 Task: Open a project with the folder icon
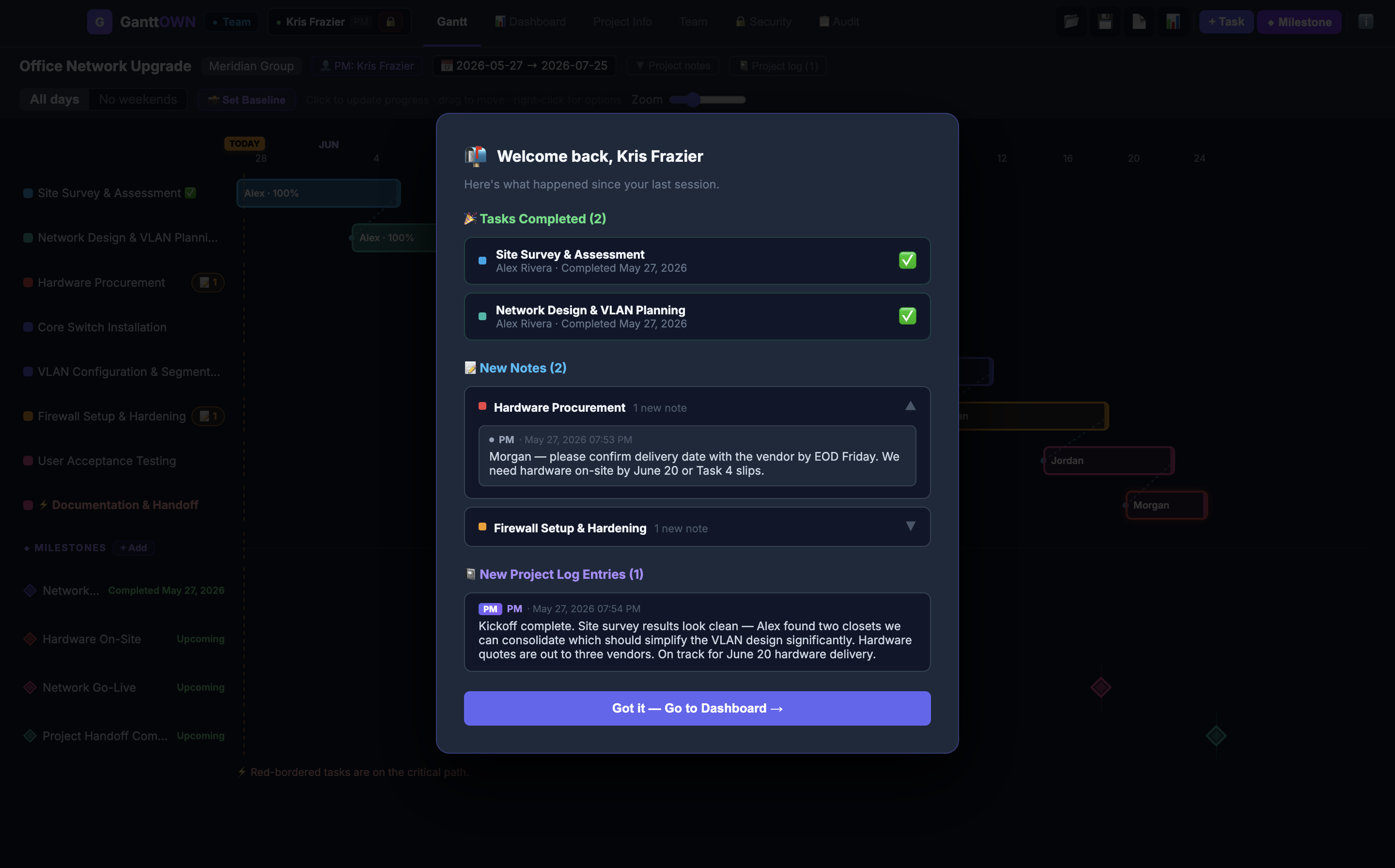click(1071, 22)
